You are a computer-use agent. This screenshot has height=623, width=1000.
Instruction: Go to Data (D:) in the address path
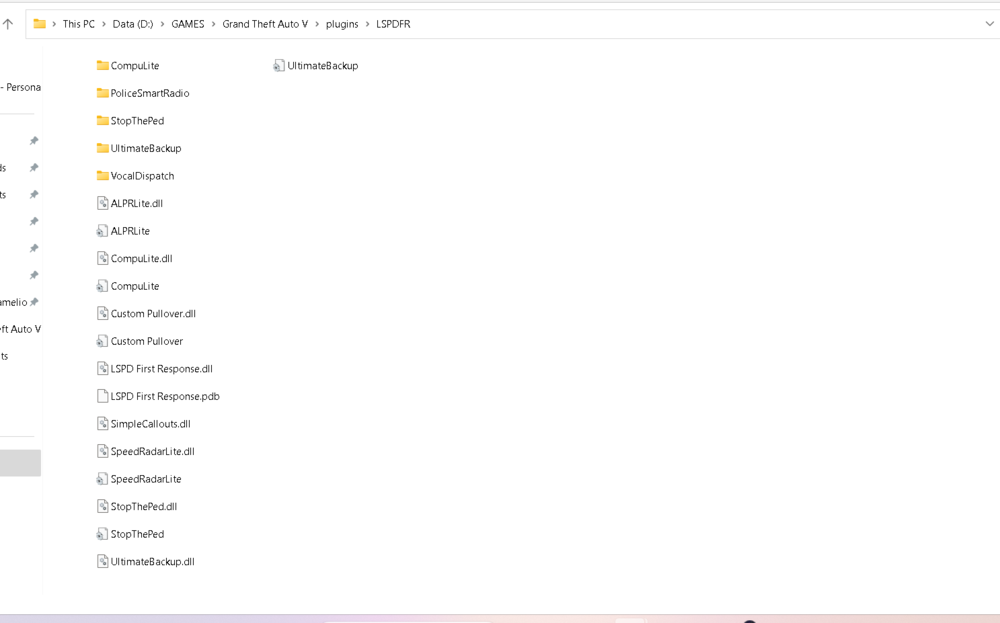point(135,23)
